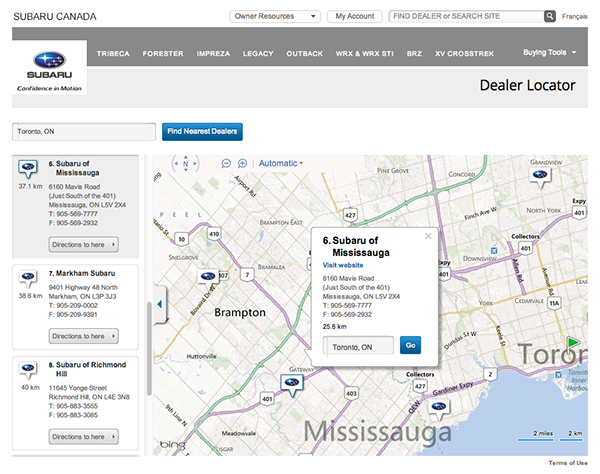Click the Bing logo on map

(x=173, y=444)
